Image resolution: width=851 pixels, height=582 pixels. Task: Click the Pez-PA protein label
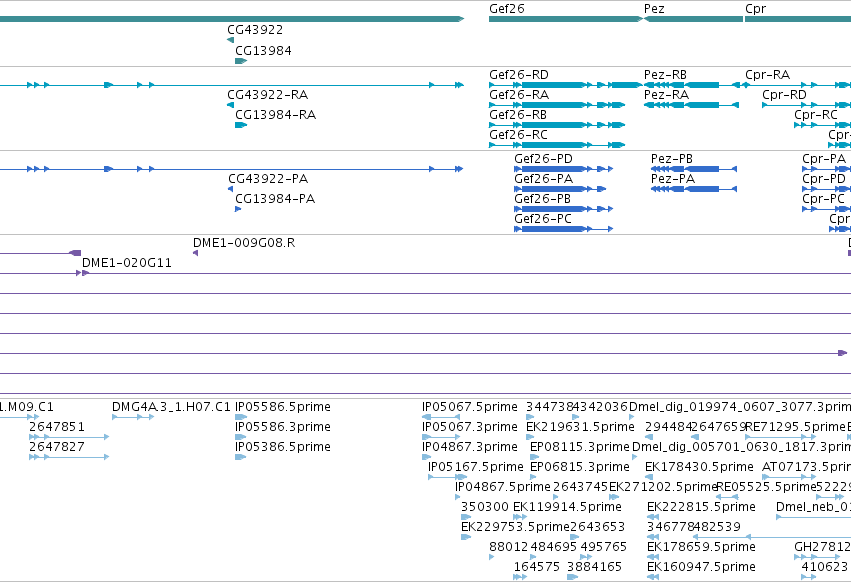click(x=672, y=179)
